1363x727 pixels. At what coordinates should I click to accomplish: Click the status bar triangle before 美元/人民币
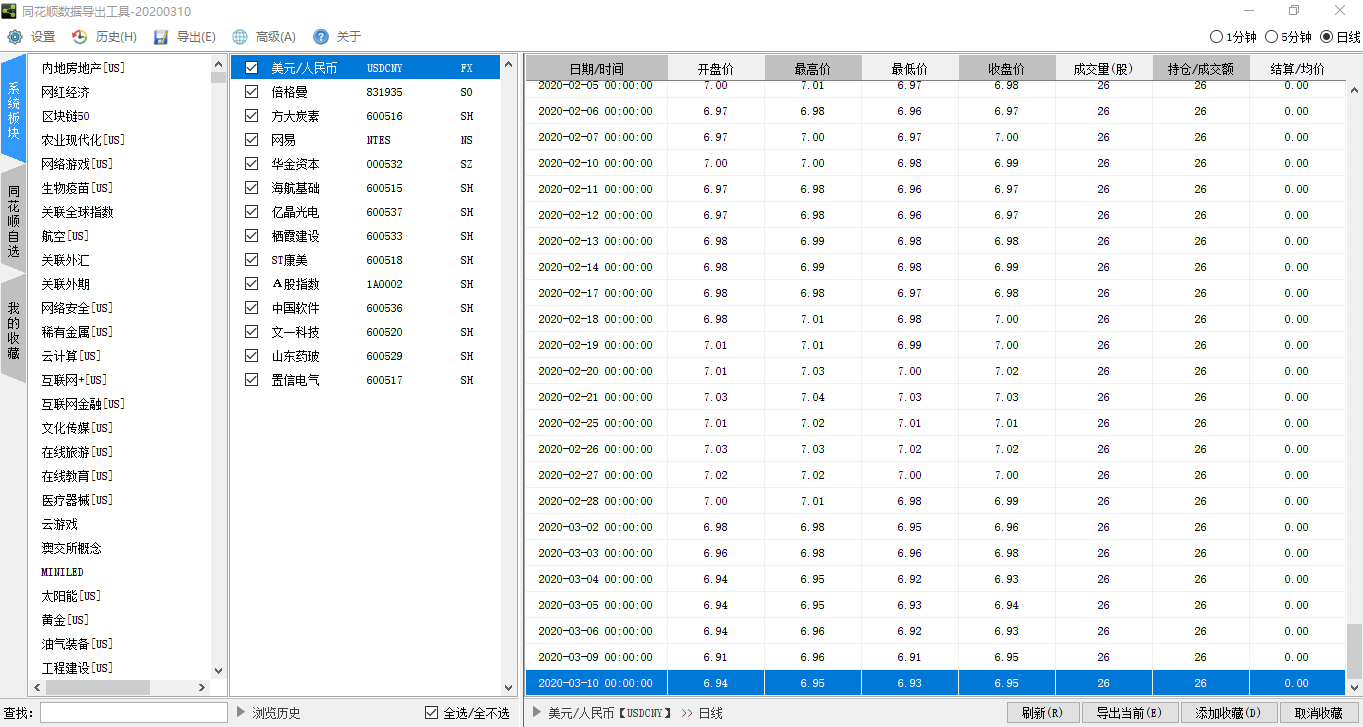(x=537, y=712)
